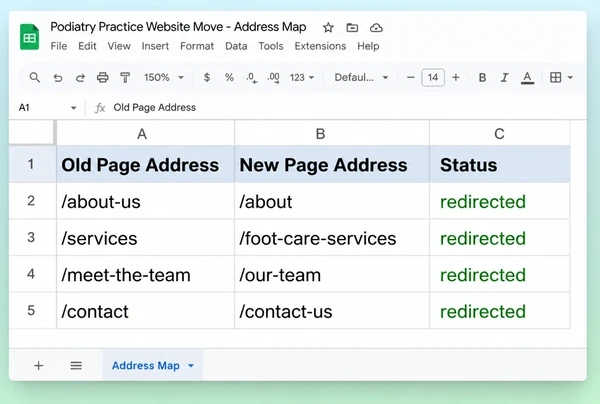Open the Extensions menu
This screenshot has height=404, width=600.
pos(320,46)
